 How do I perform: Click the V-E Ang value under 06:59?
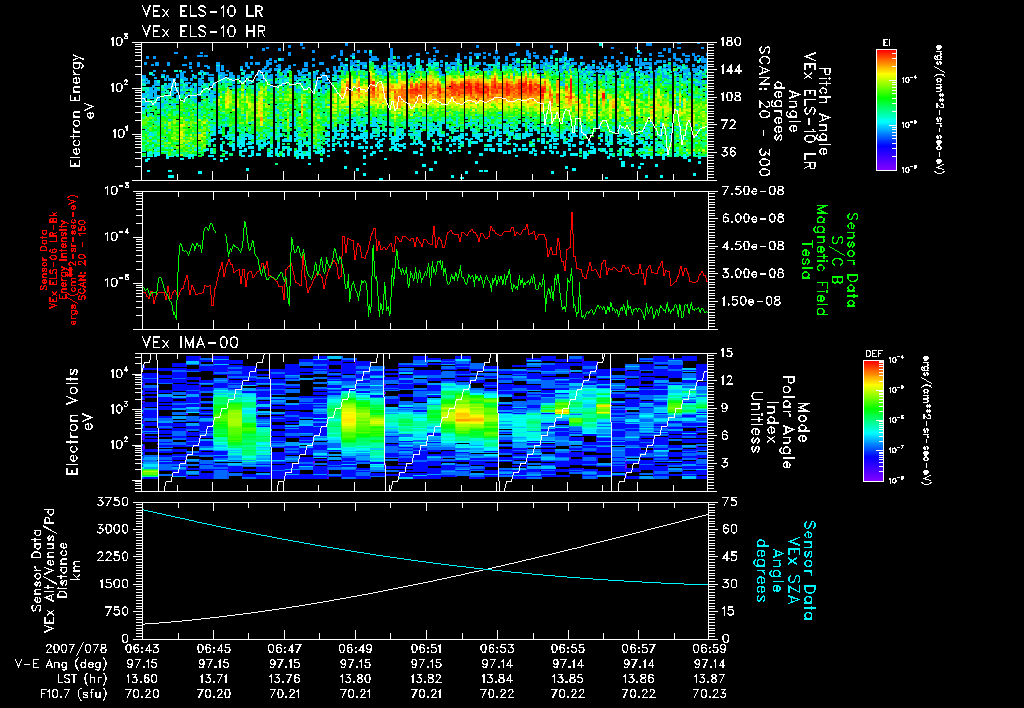pos(709,664)
